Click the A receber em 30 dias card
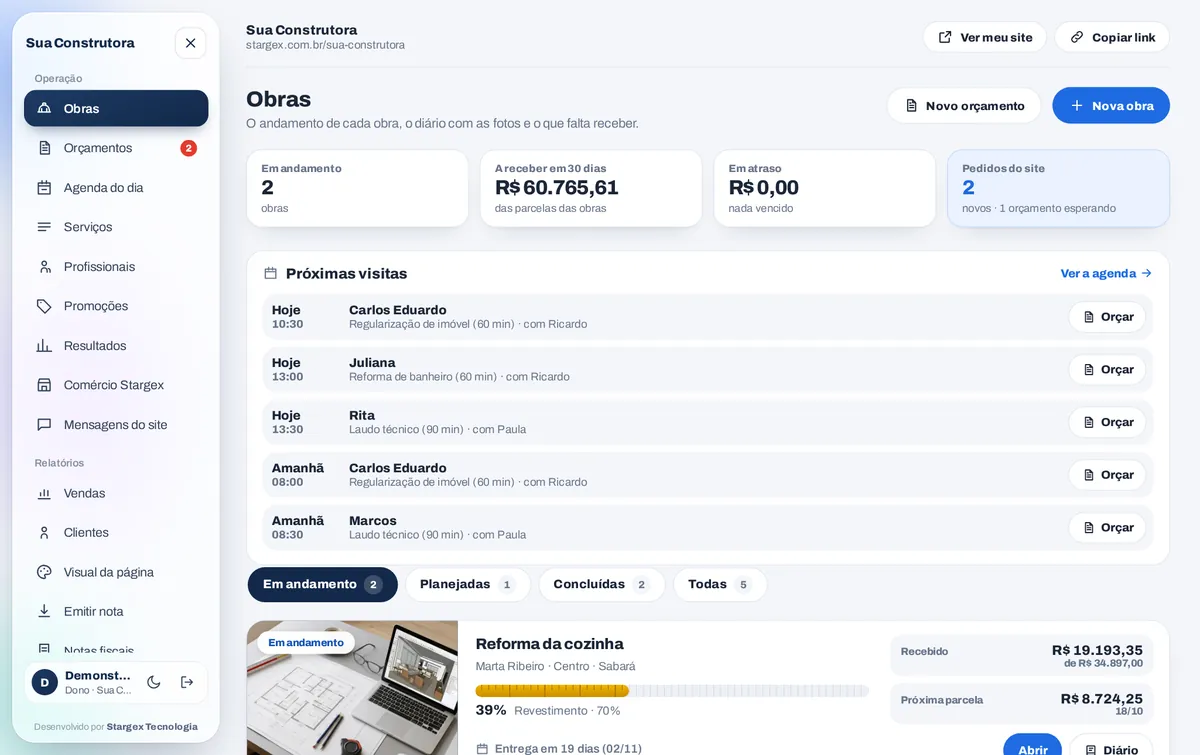This screenshot has width=1200, height=755. point(591,188)
